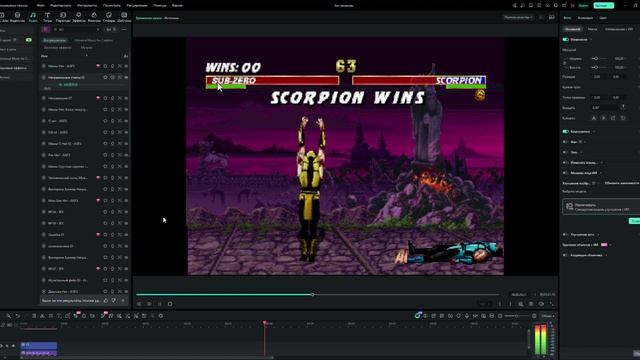Toggle the AI face mosaic switch
Viewport: 640px width, 360px height.
point(565,173)
